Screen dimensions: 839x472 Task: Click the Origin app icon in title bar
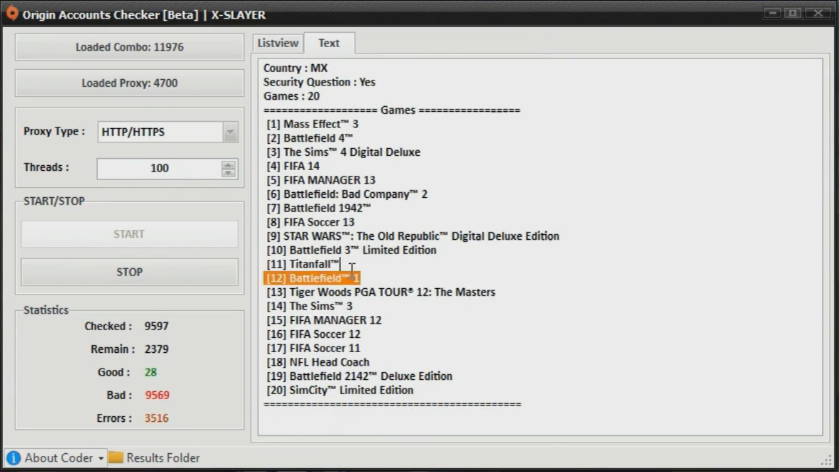pyautogui.click(x=10, y=14)
